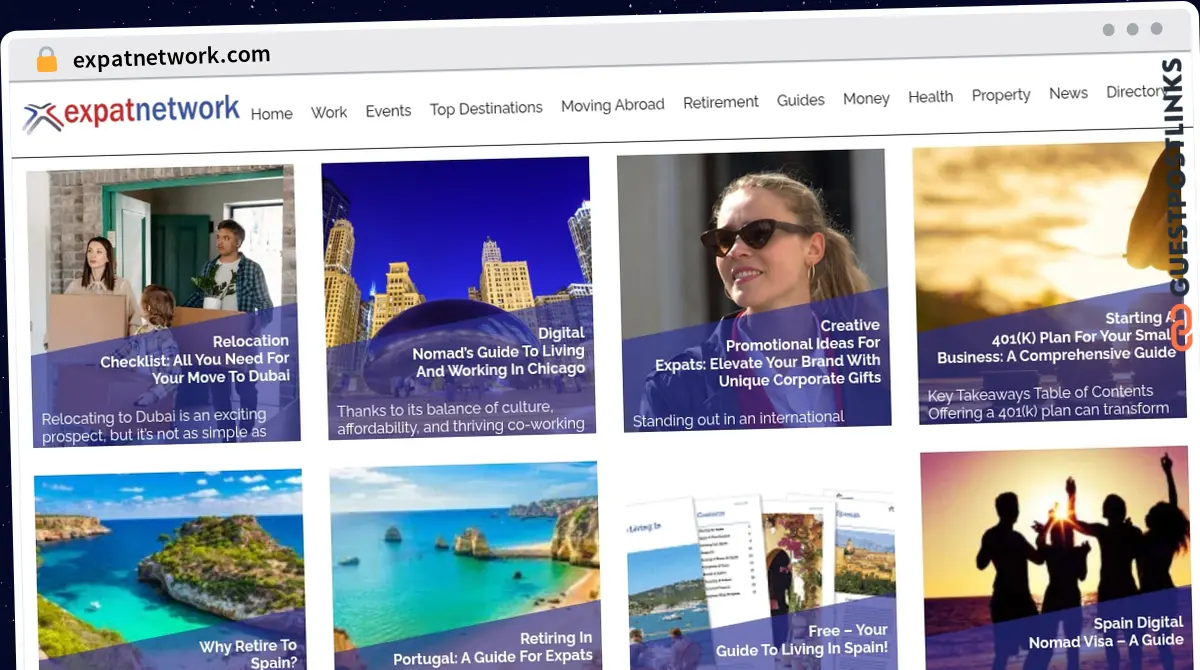The height and width of the screenshot is (670, 1200).
Task: Select Money in the navigation bar
Action: [866, 98]
